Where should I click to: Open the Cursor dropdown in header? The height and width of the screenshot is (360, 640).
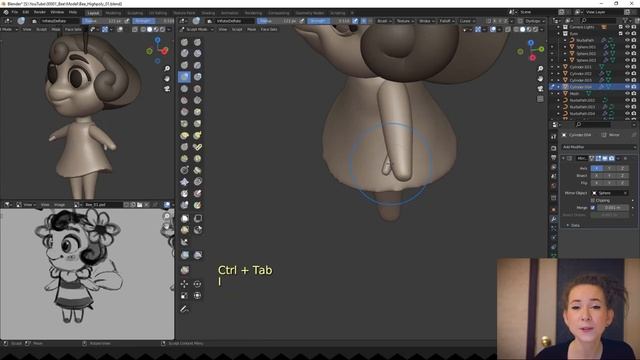coord(467,21)
